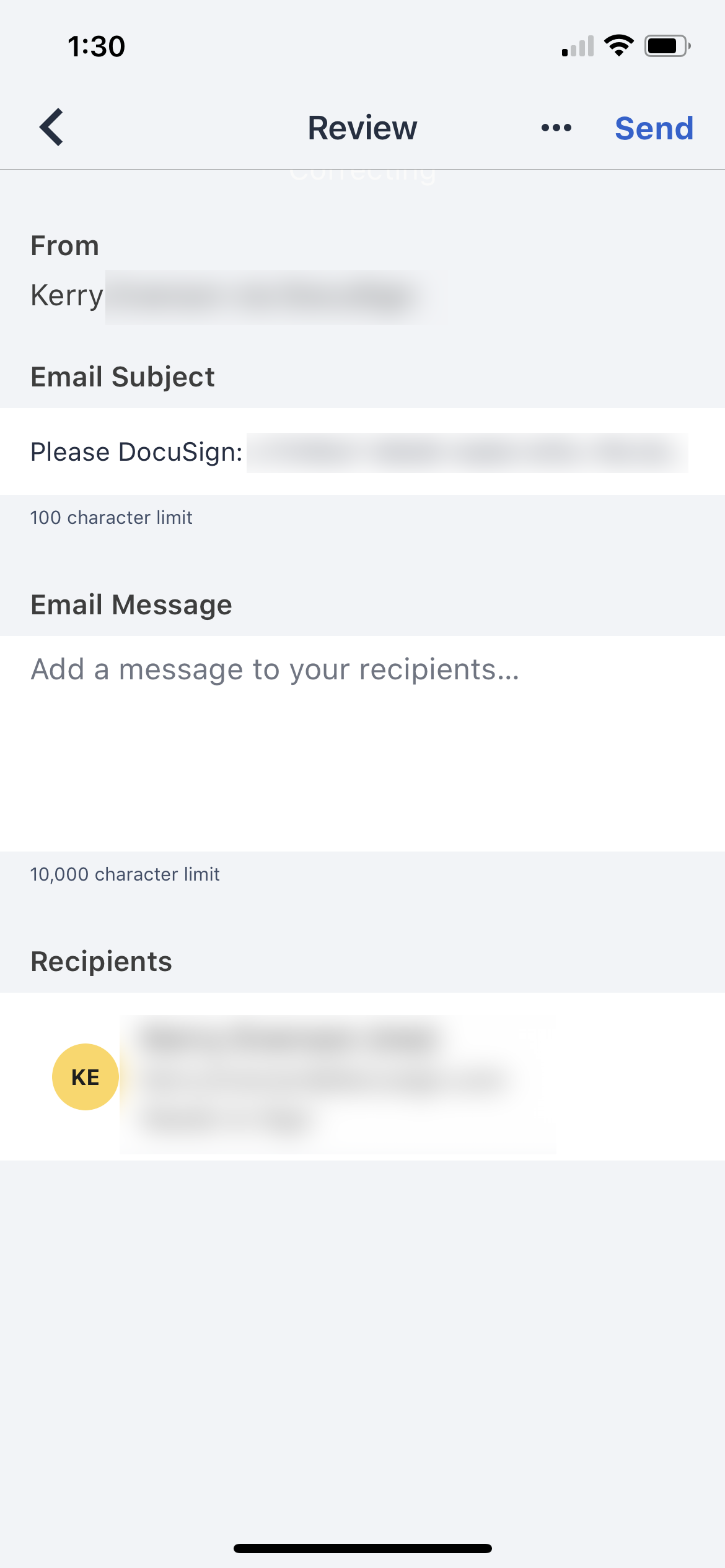Screen dimensions: 725x1568
Task: Tap the From section label
Action: [x=65, y=246]
